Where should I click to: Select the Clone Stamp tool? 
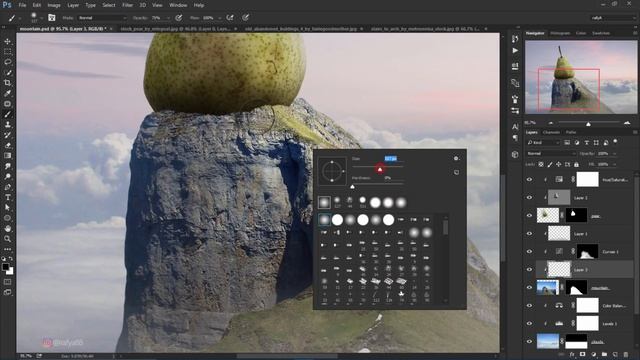coord(7,124)
